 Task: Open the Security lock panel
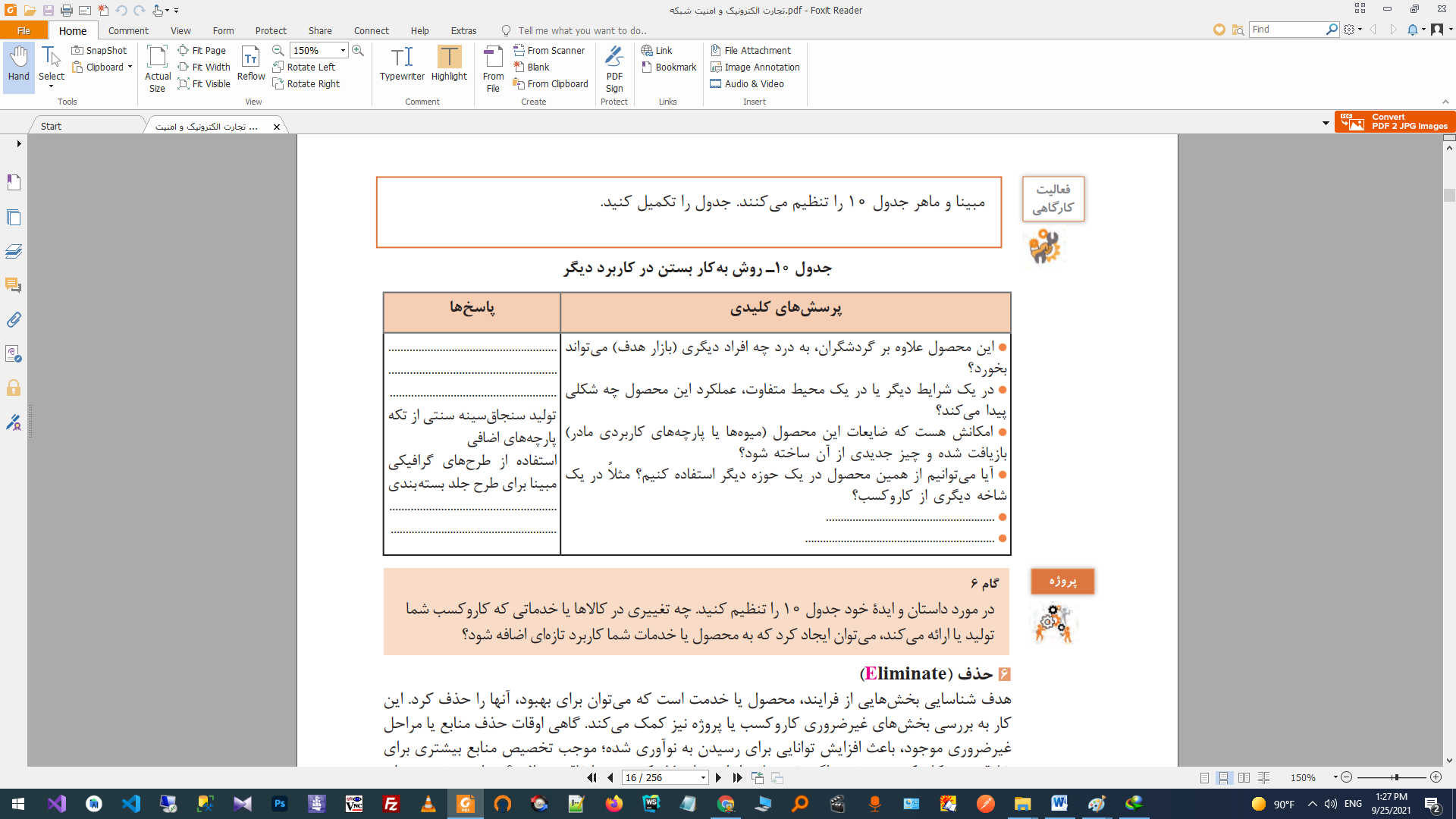14,388
